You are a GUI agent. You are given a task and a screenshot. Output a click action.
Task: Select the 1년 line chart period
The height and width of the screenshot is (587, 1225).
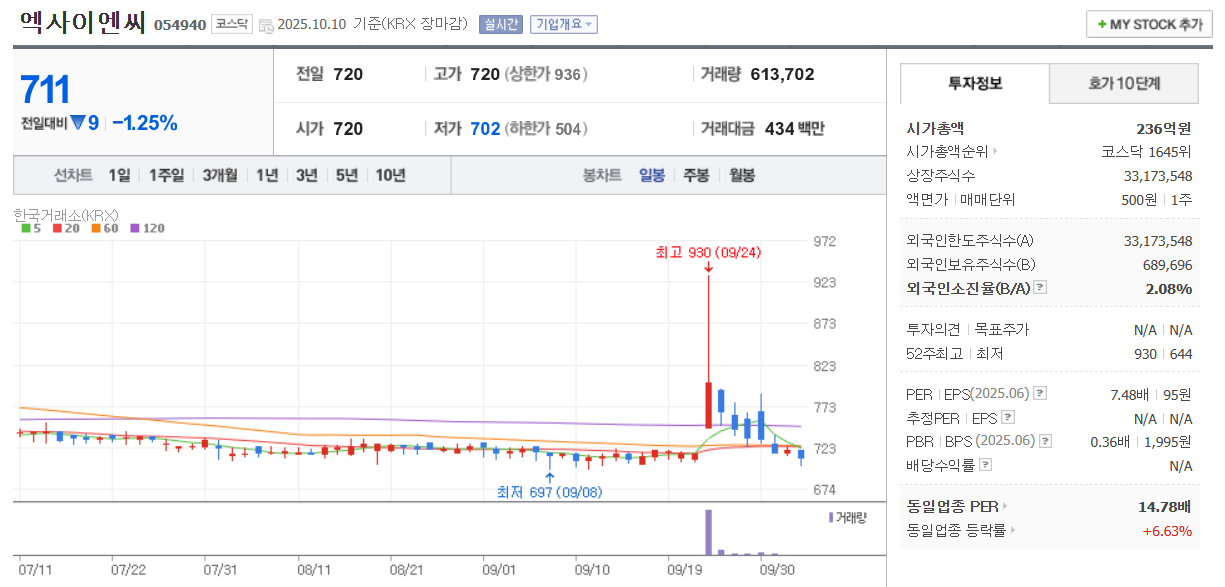click(x=267, y=175)
